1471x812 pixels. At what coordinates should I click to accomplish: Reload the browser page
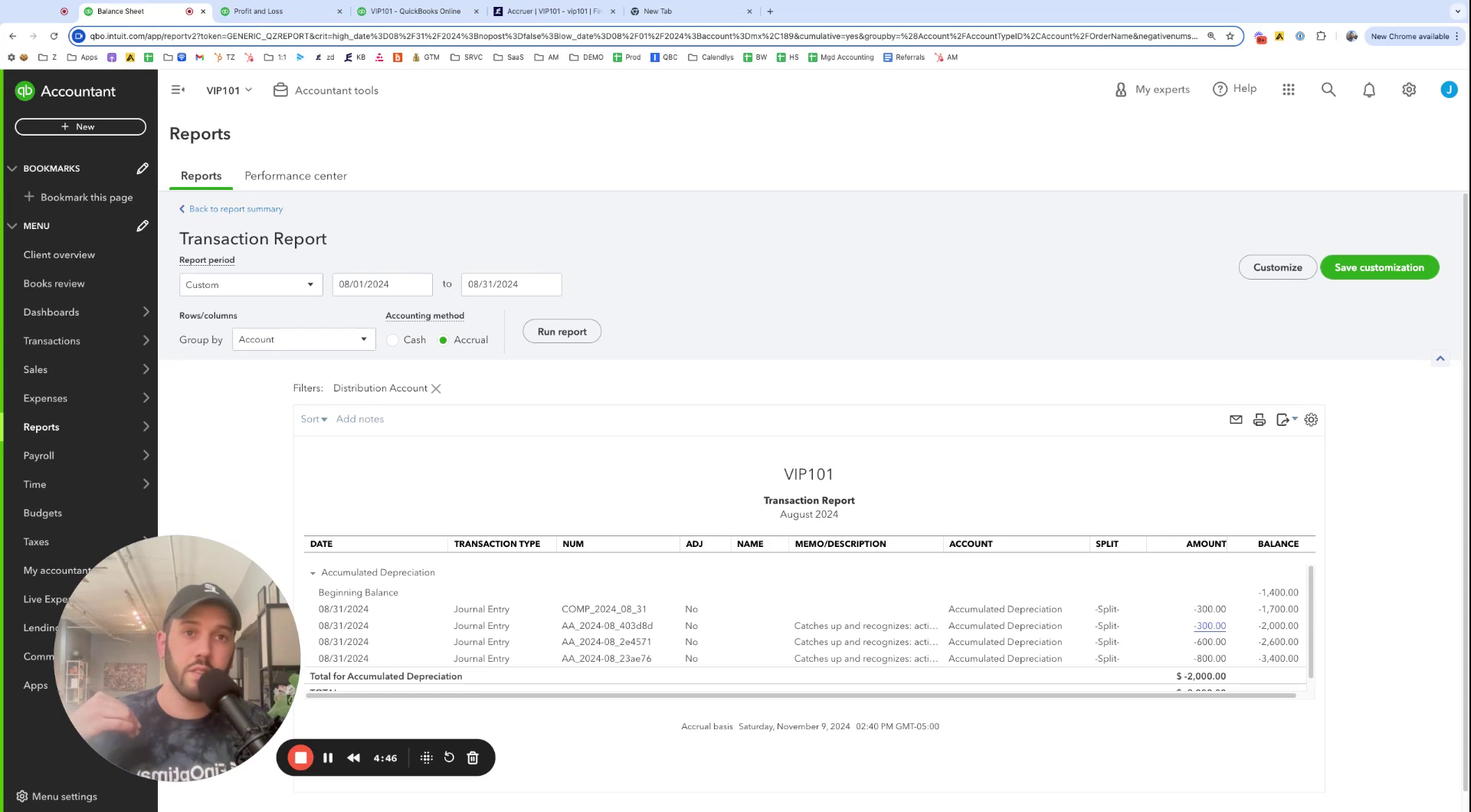pyautogui.click(x=54, y=36)
